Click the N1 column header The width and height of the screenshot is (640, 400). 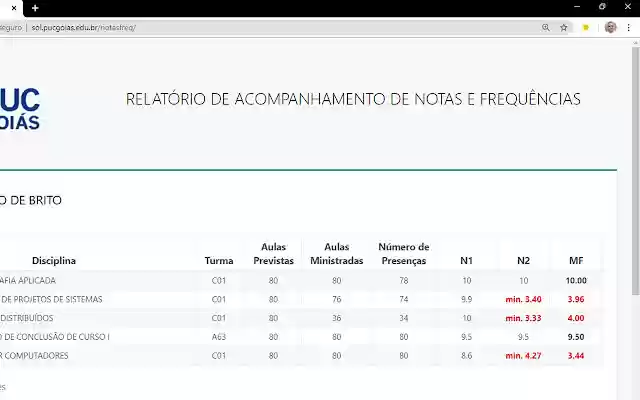click(x=467, y=260)
